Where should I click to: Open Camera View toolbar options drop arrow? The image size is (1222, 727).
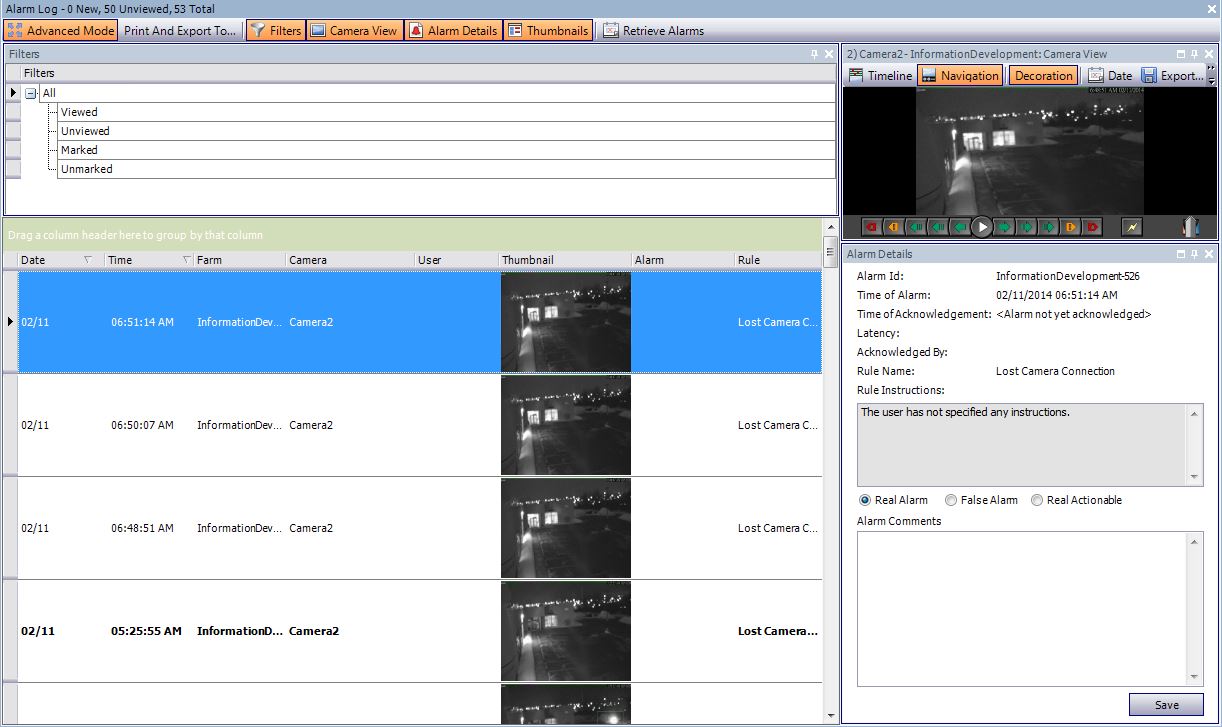[x=1212, y=81]
